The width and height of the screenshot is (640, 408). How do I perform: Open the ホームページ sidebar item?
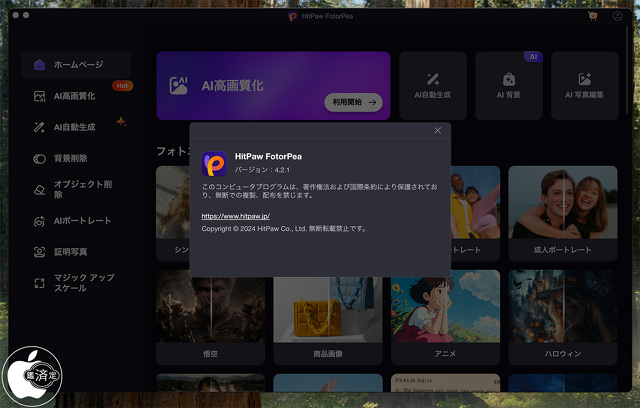[76, 64]
